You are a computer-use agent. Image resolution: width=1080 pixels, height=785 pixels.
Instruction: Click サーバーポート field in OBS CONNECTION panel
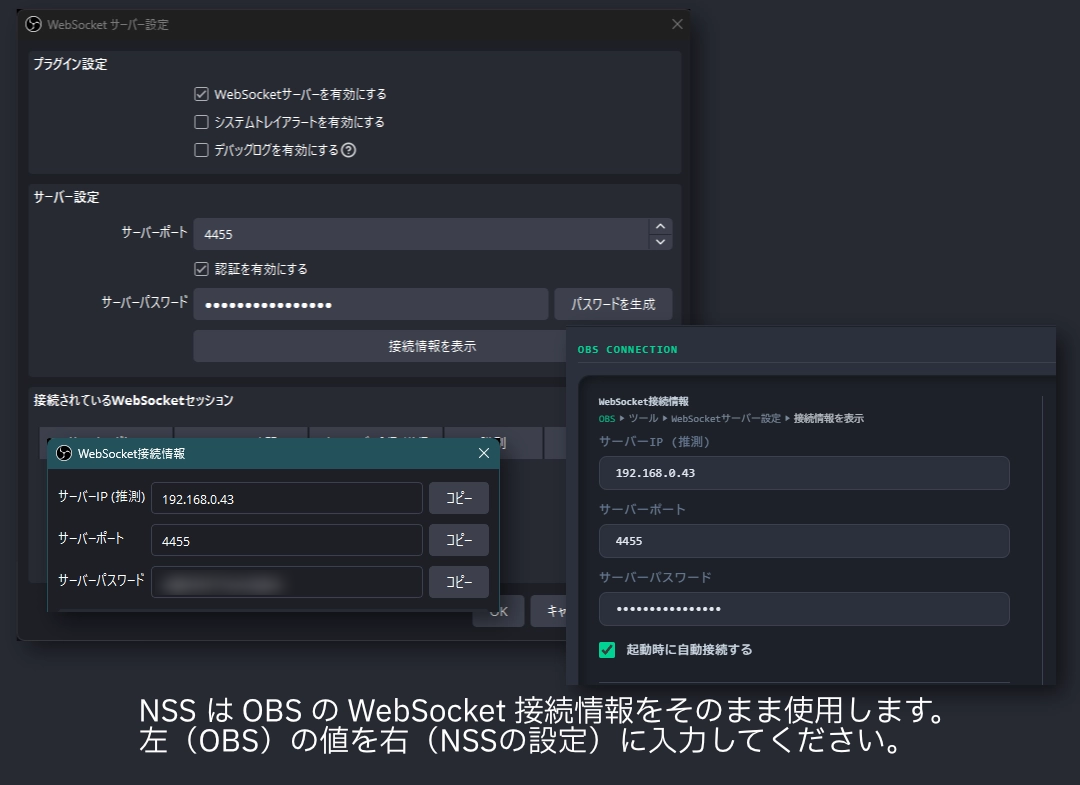pyautogui.click(x=804, y=541)
